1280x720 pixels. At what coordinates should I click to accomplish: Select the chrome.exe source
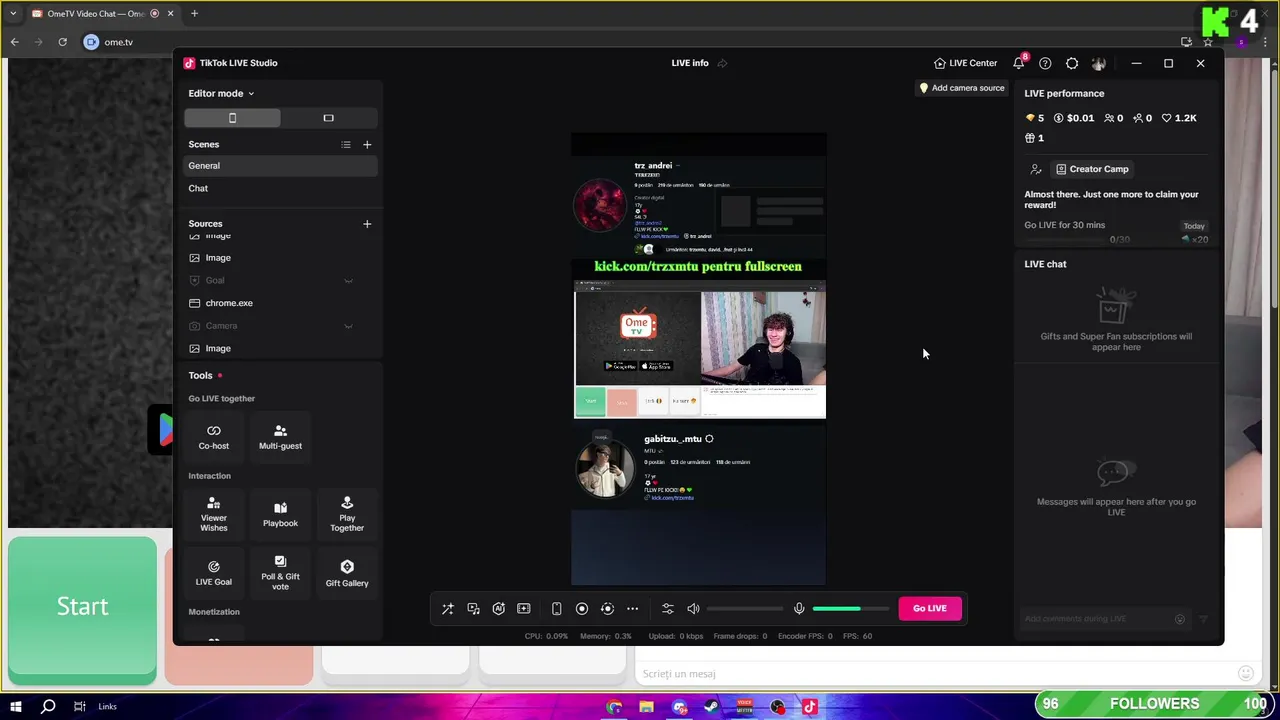pos(281,303)
